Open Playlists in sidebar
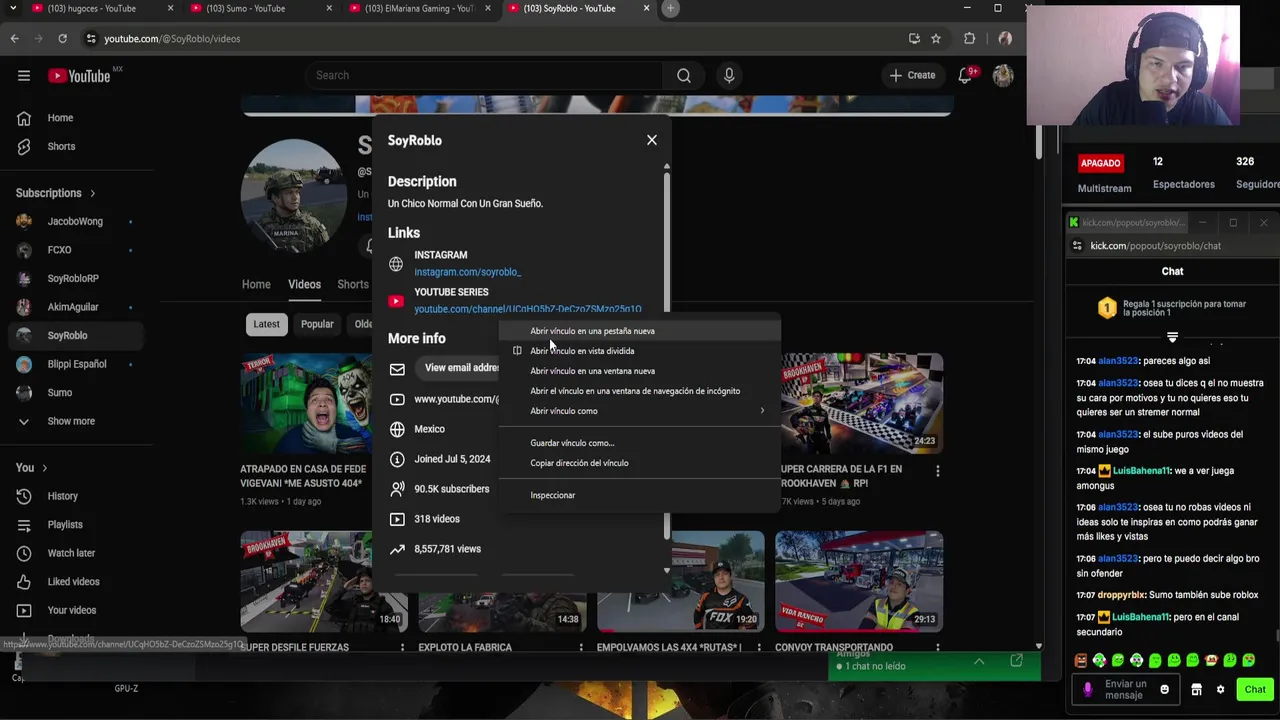Screen dimensions: 1280x720 point(65,524)
